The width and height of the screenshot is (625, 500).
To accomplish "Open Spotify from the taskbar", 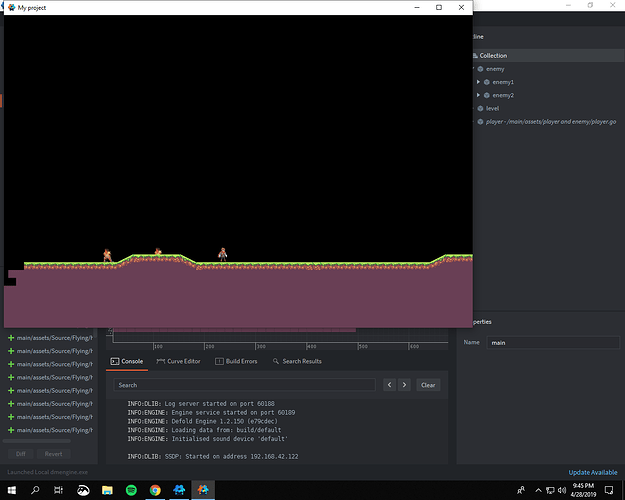I will pos(132,490).
